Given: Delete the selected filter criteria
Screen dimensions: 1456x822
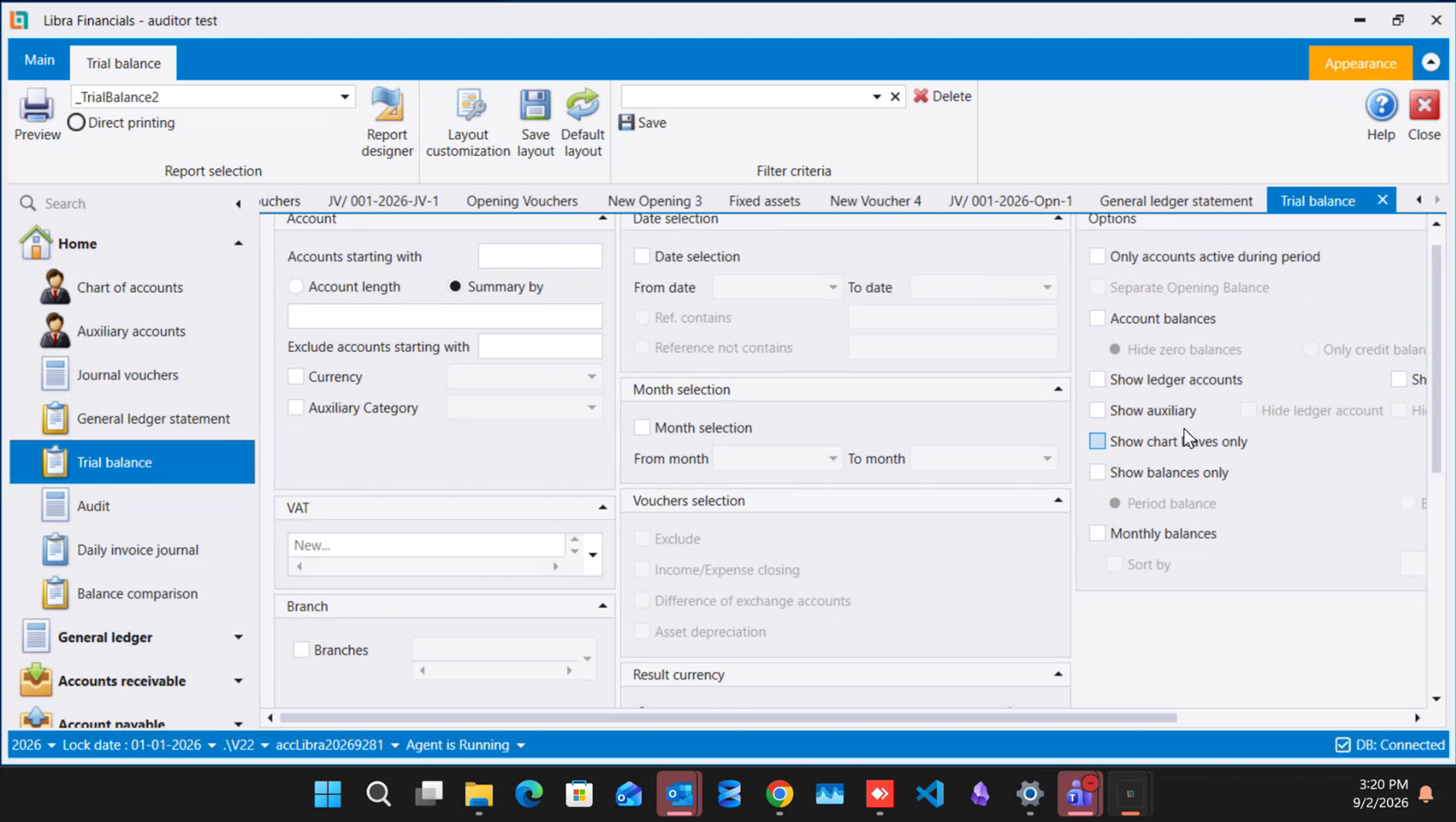Looking at the screenshot, I should coord(942,97).
